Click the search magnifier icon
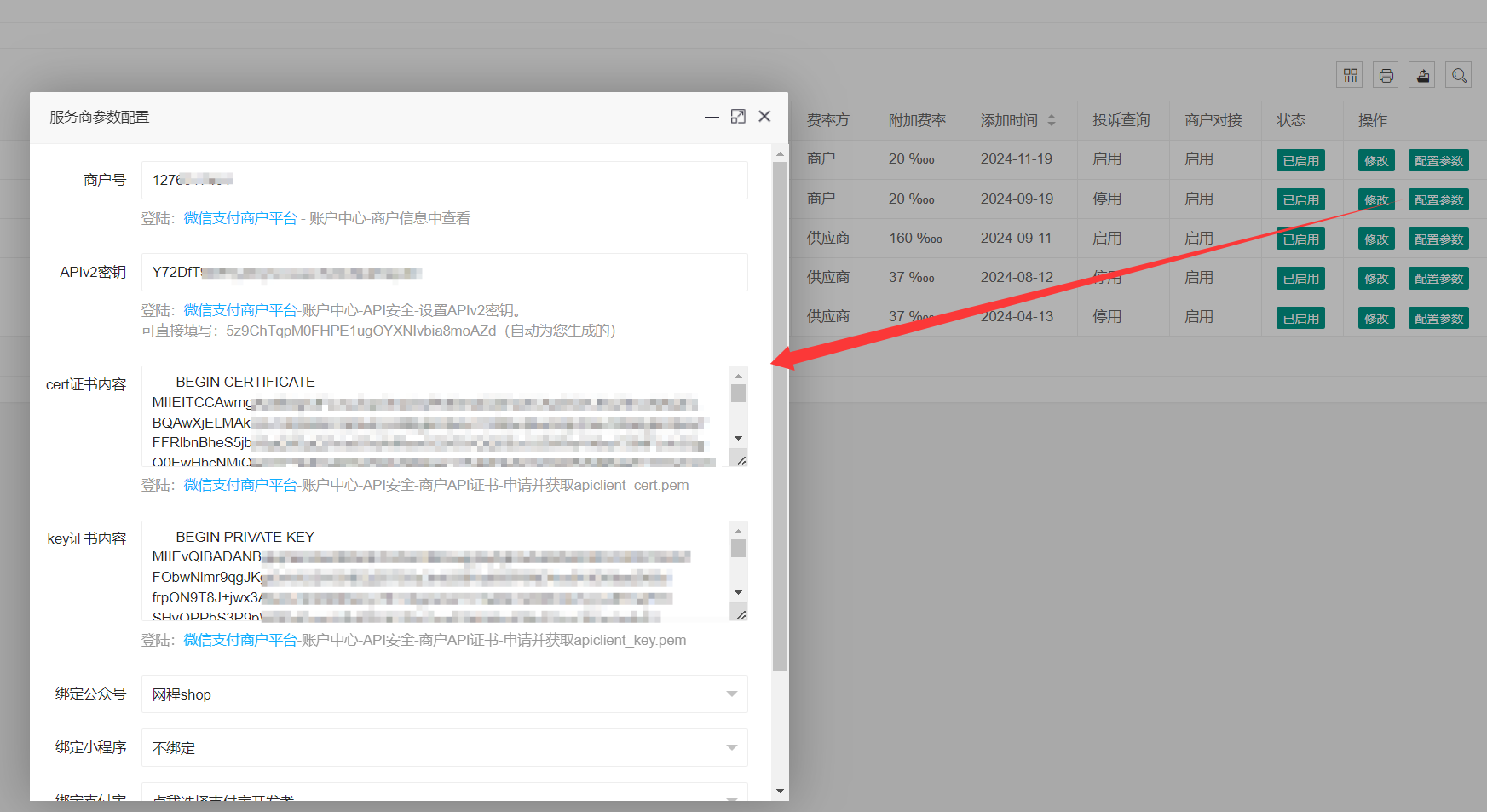 coord(1459,76)
